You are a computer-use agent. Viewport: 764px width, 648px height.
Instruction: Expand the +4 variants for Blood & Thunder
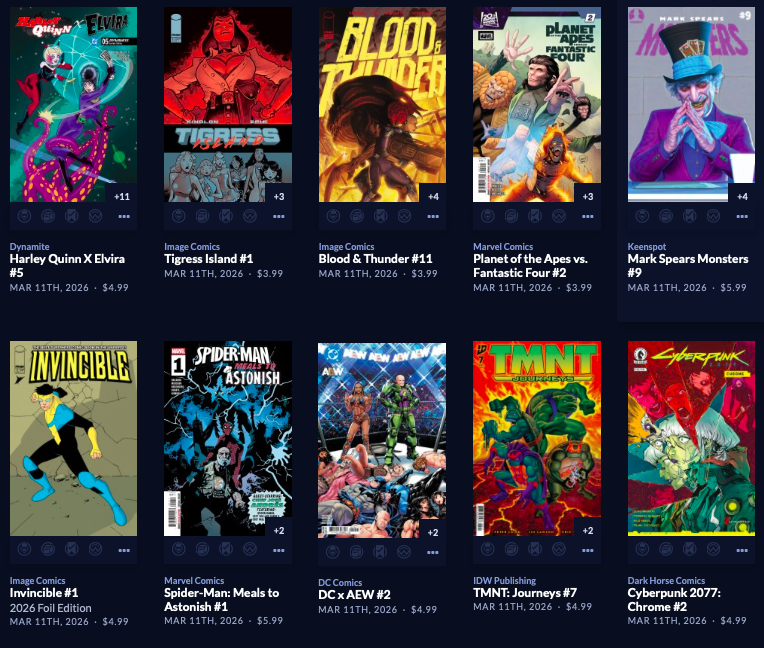[433, 196]
